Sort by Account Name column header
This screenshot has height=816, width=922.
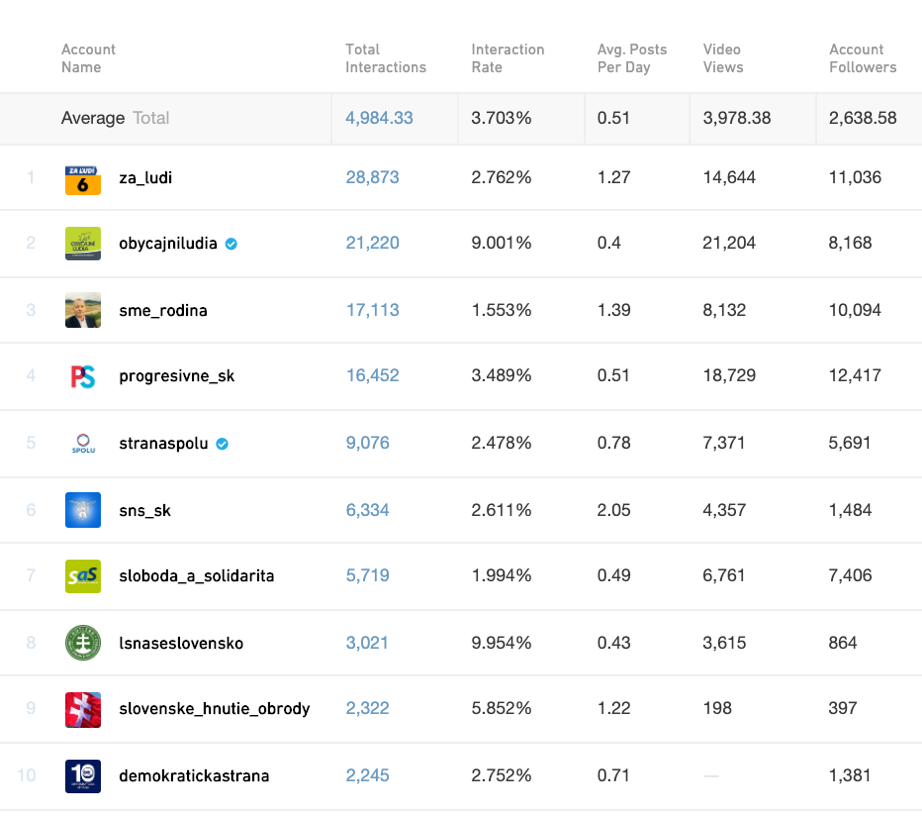coord(88,58)
